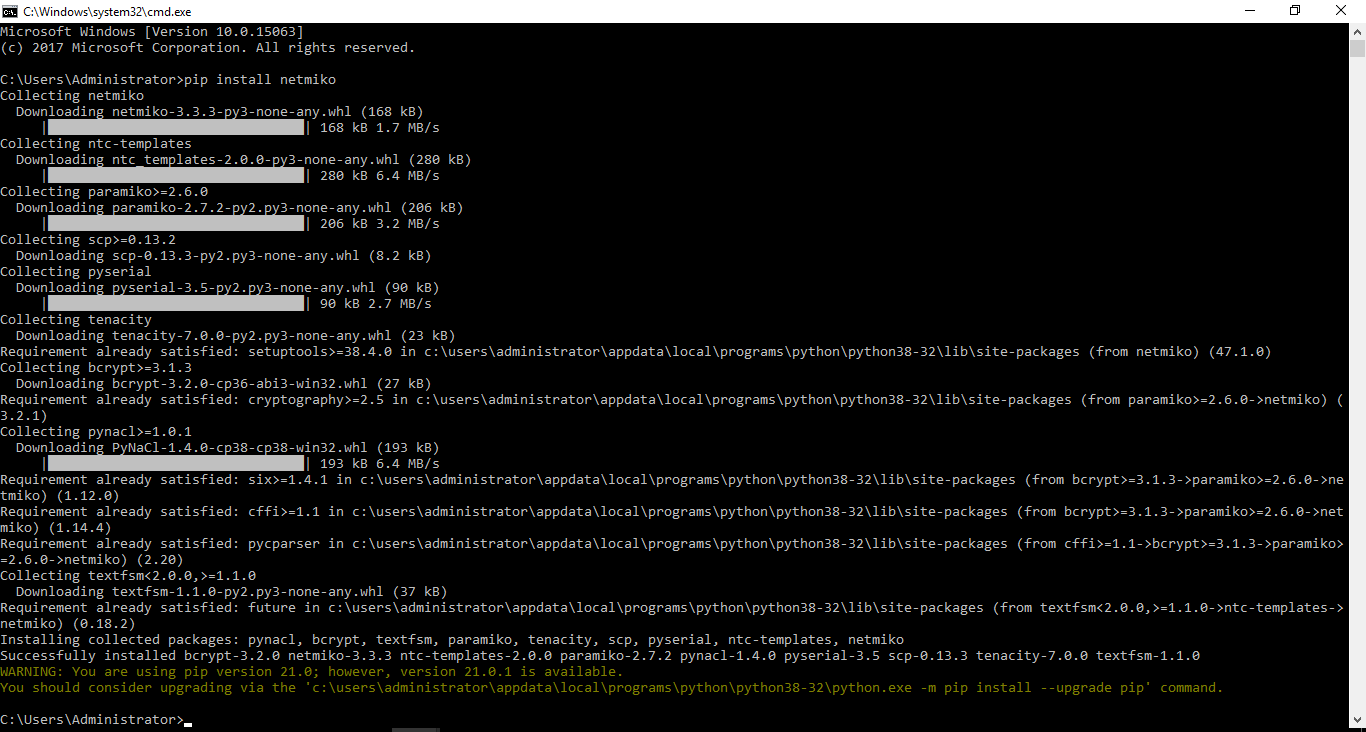Click the '168 kB 1.7 MB/s' speed text
The image size is (1366, 732).
tap(380, 128)
